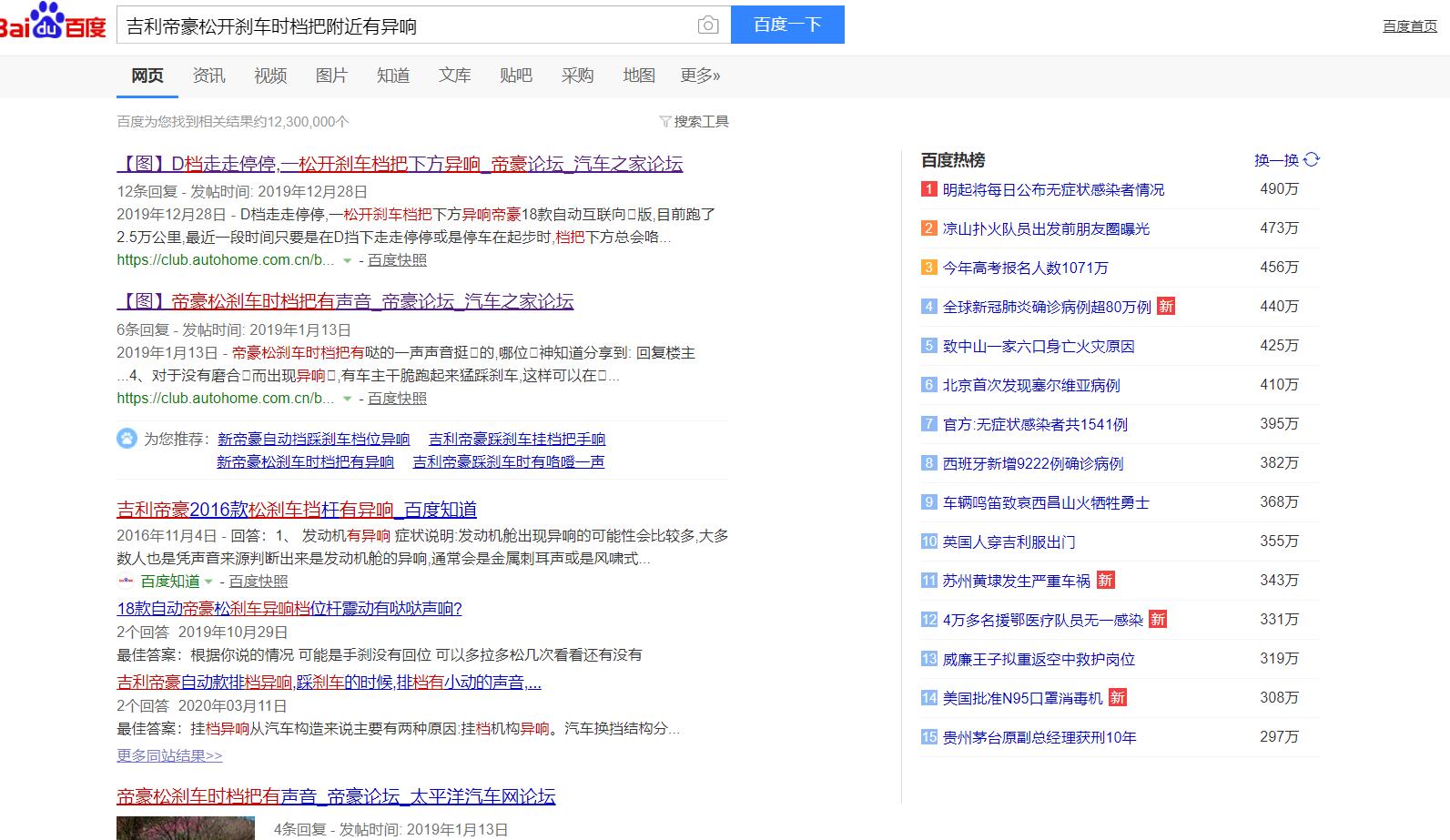The width and height of the screenshot is (1450, 840).
Task: Click 新 badge beside 全球新冠肺炎确诊病例
Action: [1166, 307]
